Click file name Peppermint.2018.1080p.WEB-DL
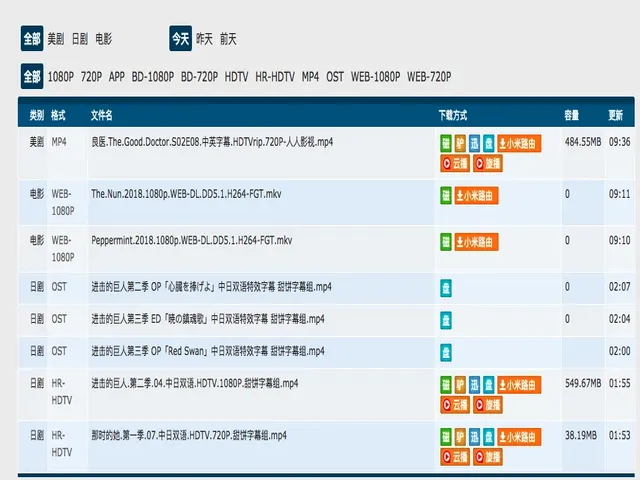The width and height of the screenshot is (640, 480). pos(191,240)
